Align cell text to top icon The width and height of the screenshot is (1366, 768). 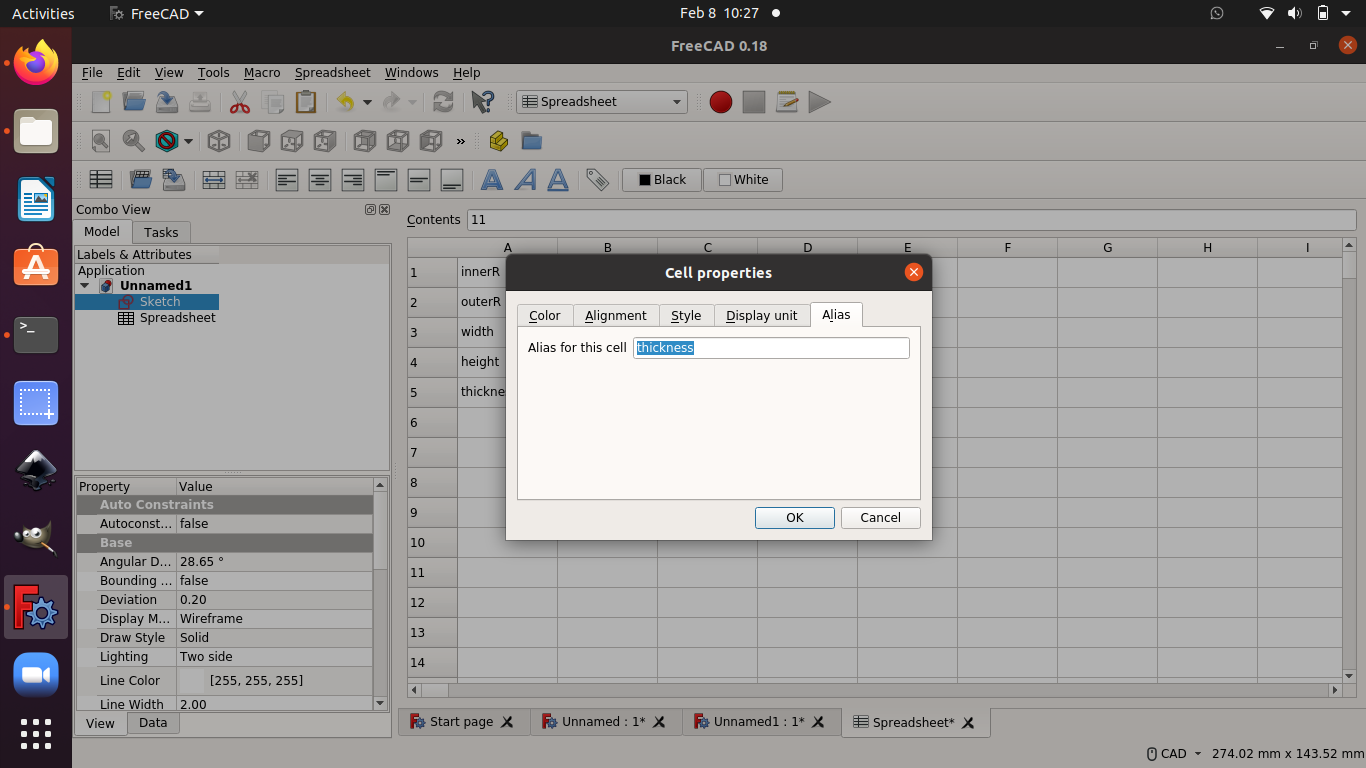[386, 180]
